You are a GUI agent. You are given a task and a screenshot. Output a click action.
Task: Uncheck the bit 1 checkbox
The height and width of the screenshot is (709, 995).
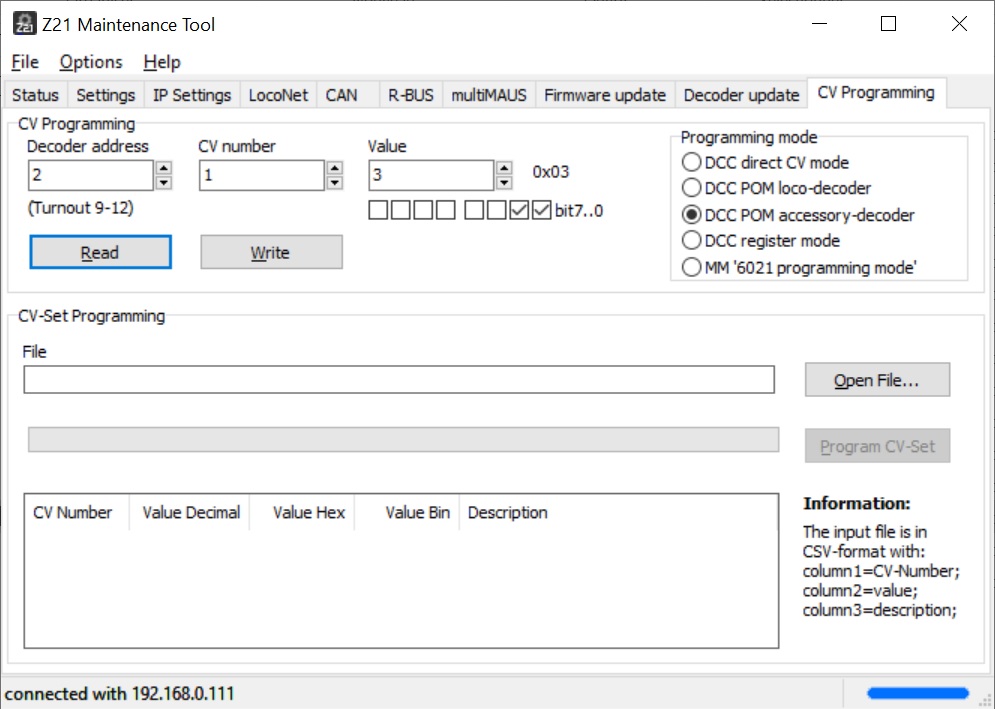point(519,210)
